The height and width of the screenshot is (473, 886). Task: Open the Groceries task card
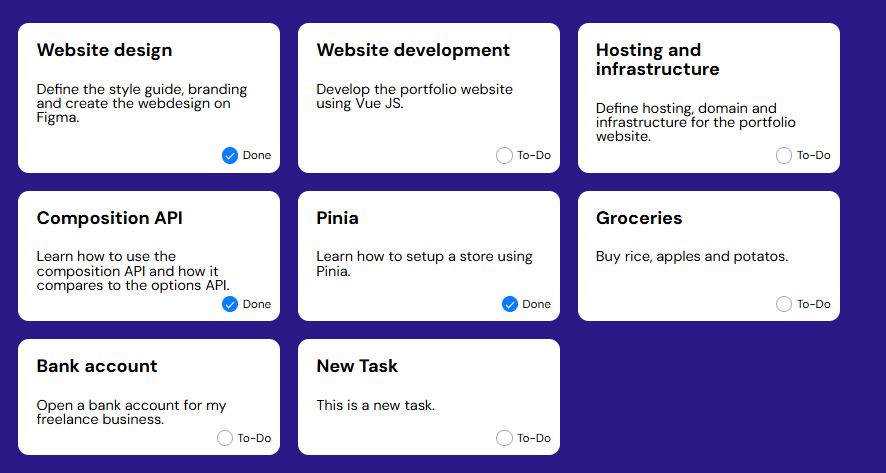[709, 256]
